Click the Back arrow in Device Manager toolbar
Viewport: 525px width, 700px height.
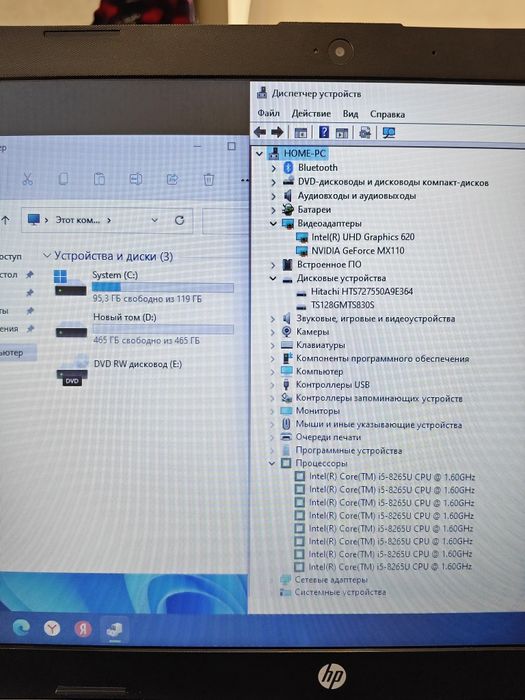click(260, 132)
